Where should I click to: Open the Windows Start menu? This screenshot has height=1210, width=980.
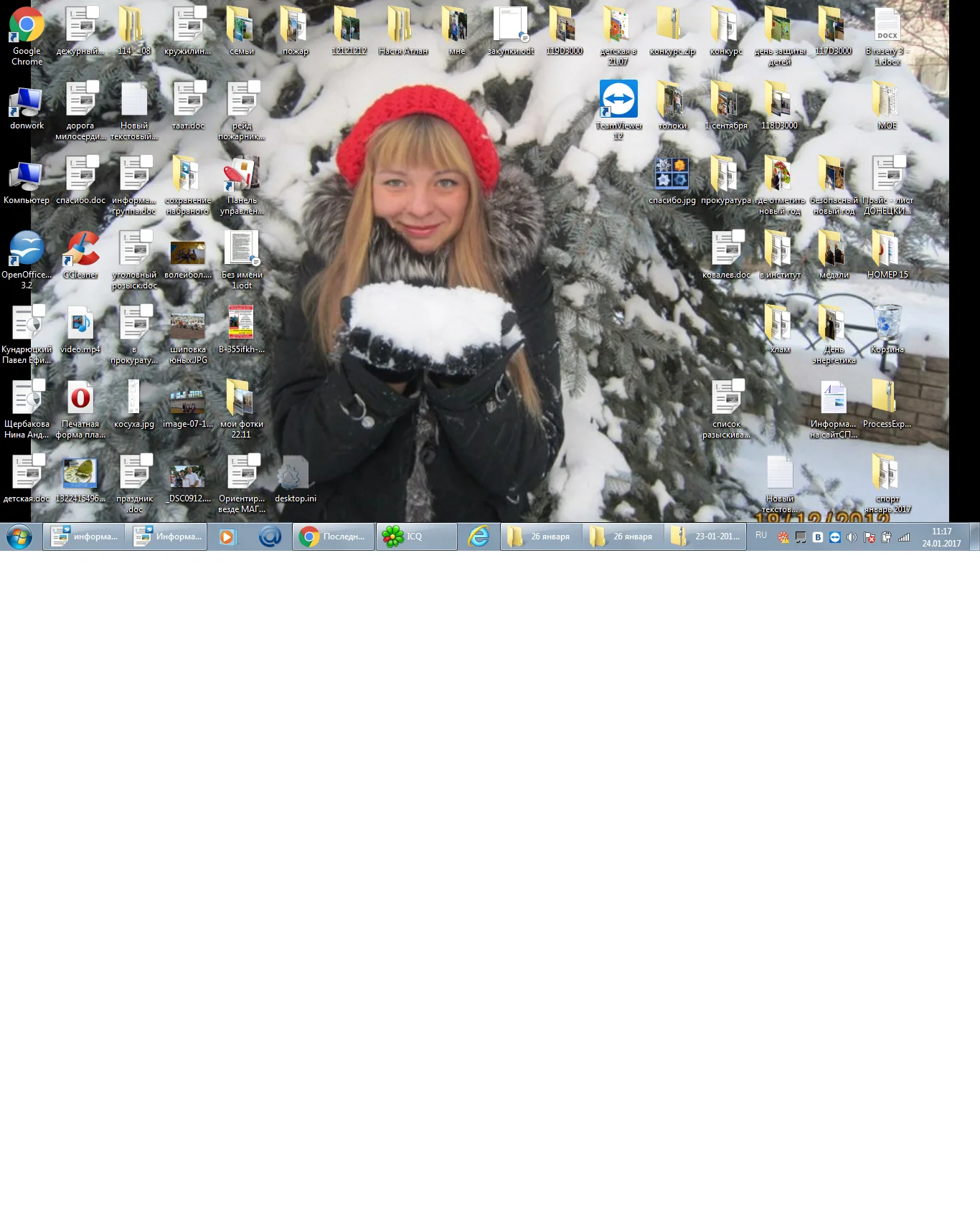click(x=19, y=537)
